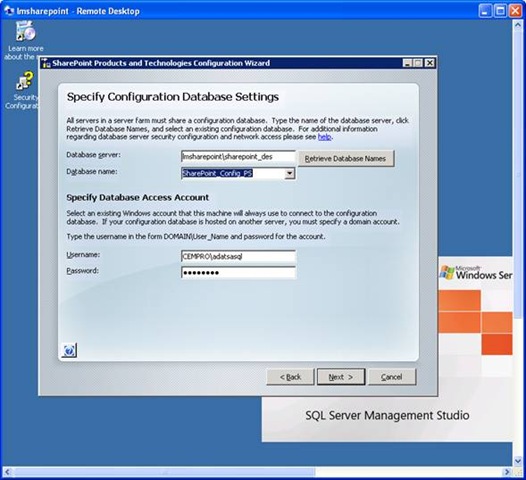Cancel the configuration wizard

(x=392, y=377)
